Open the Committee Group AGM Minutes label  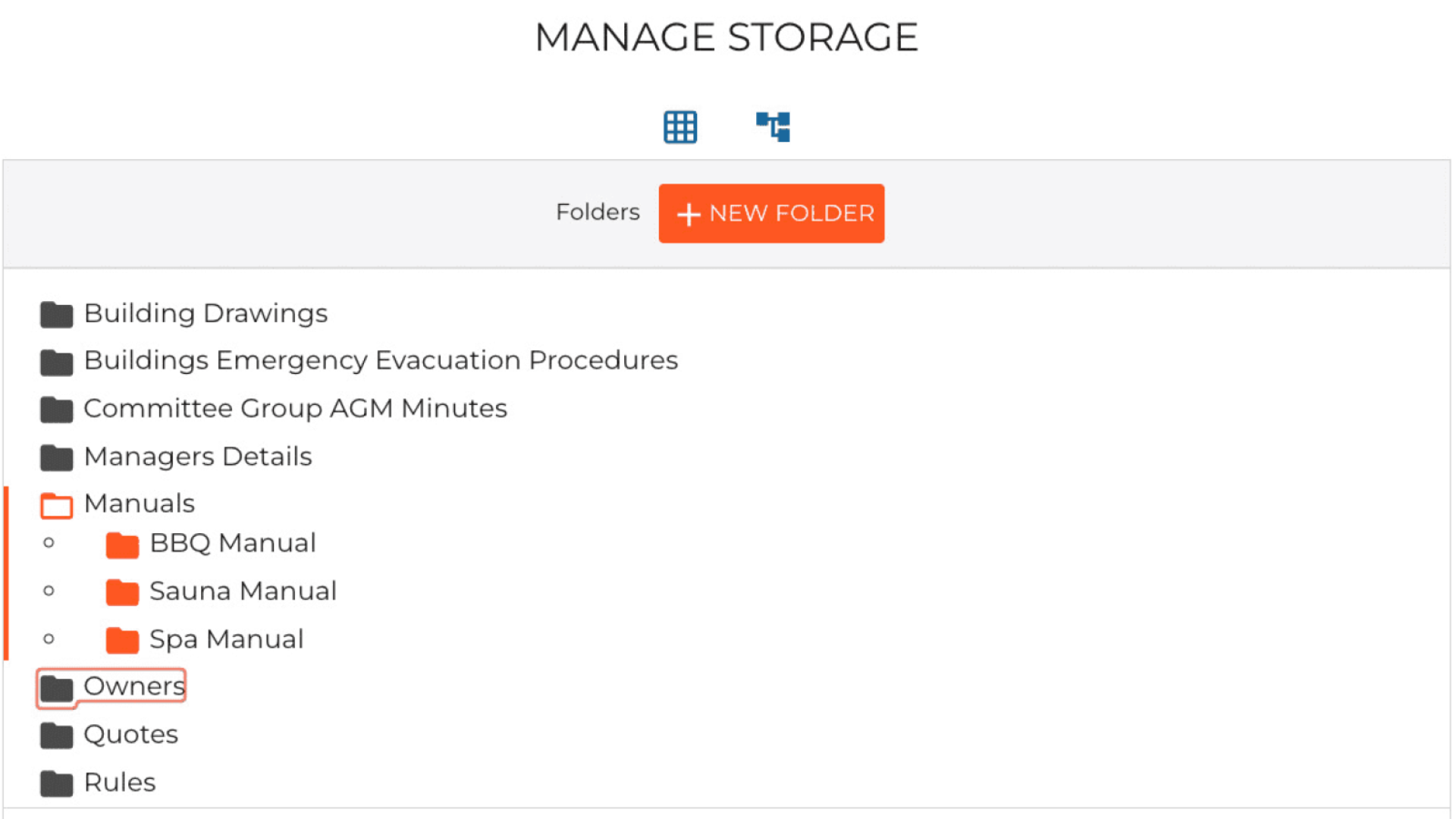295,408
